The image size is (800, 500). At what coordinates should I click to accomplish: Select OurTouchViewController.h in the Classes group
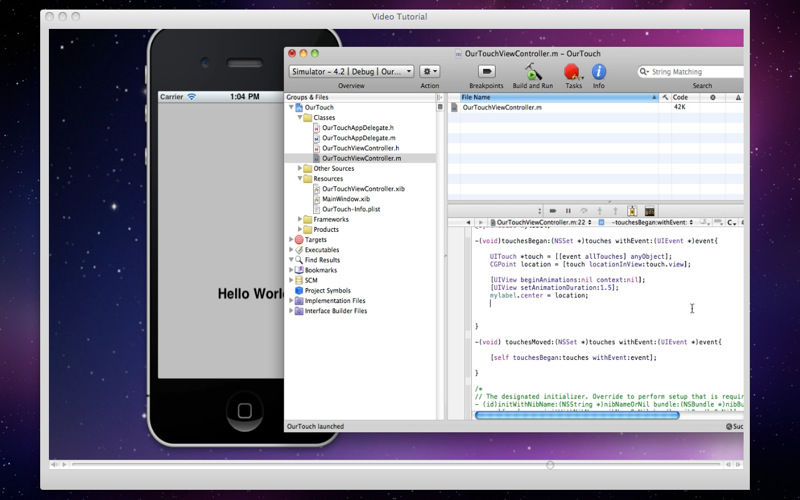click(360, 148)
